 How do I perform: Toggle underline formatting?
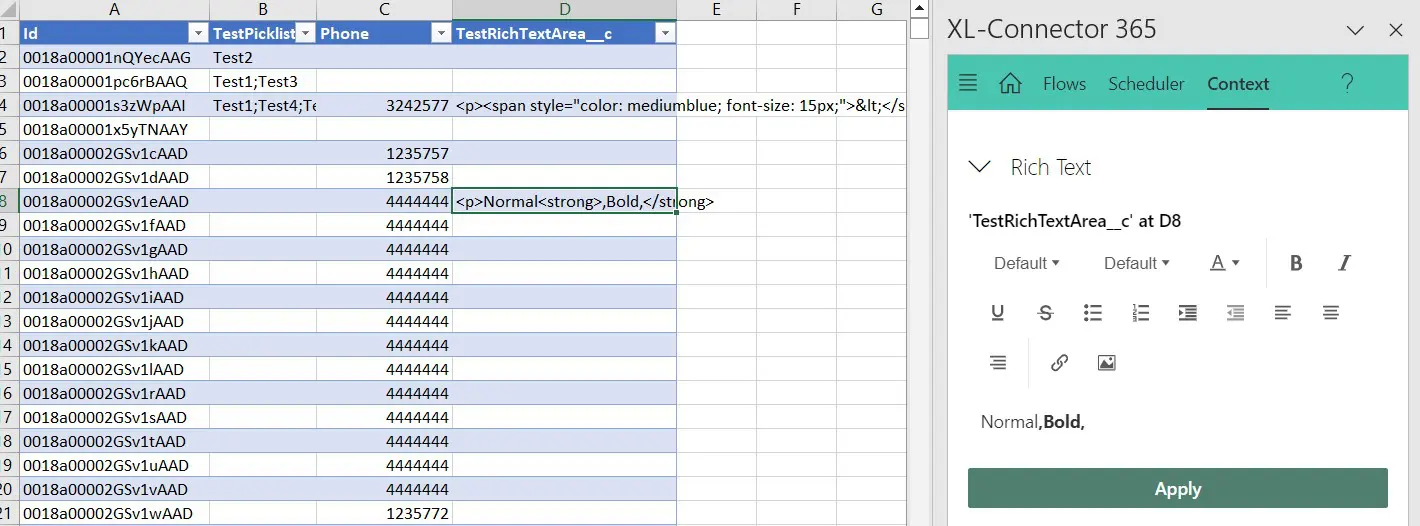pyautogui.click(x=997, y=313)
